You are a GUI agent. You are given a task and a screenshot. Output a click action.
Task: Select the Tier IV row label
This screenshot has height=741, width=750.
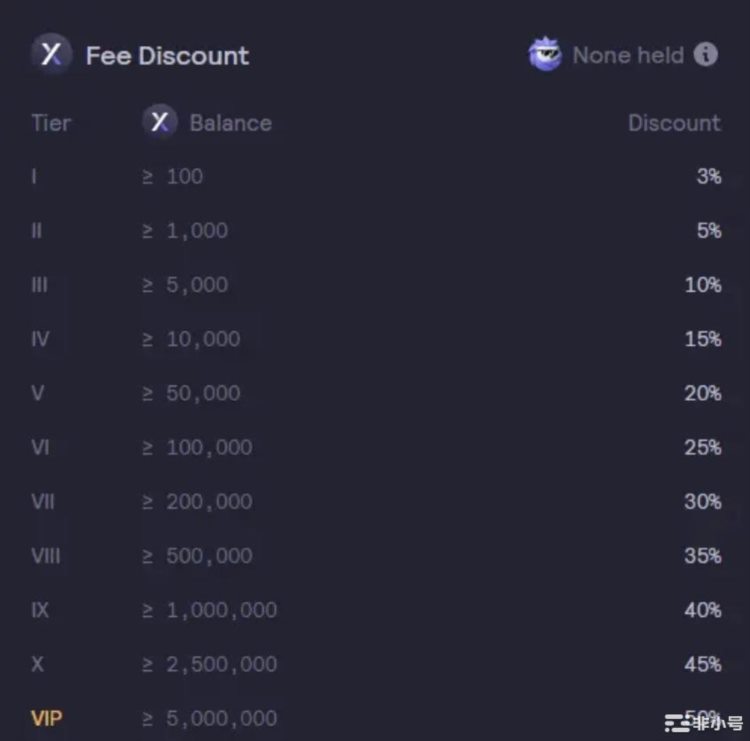pyautogui.click(x=40, y=339)
